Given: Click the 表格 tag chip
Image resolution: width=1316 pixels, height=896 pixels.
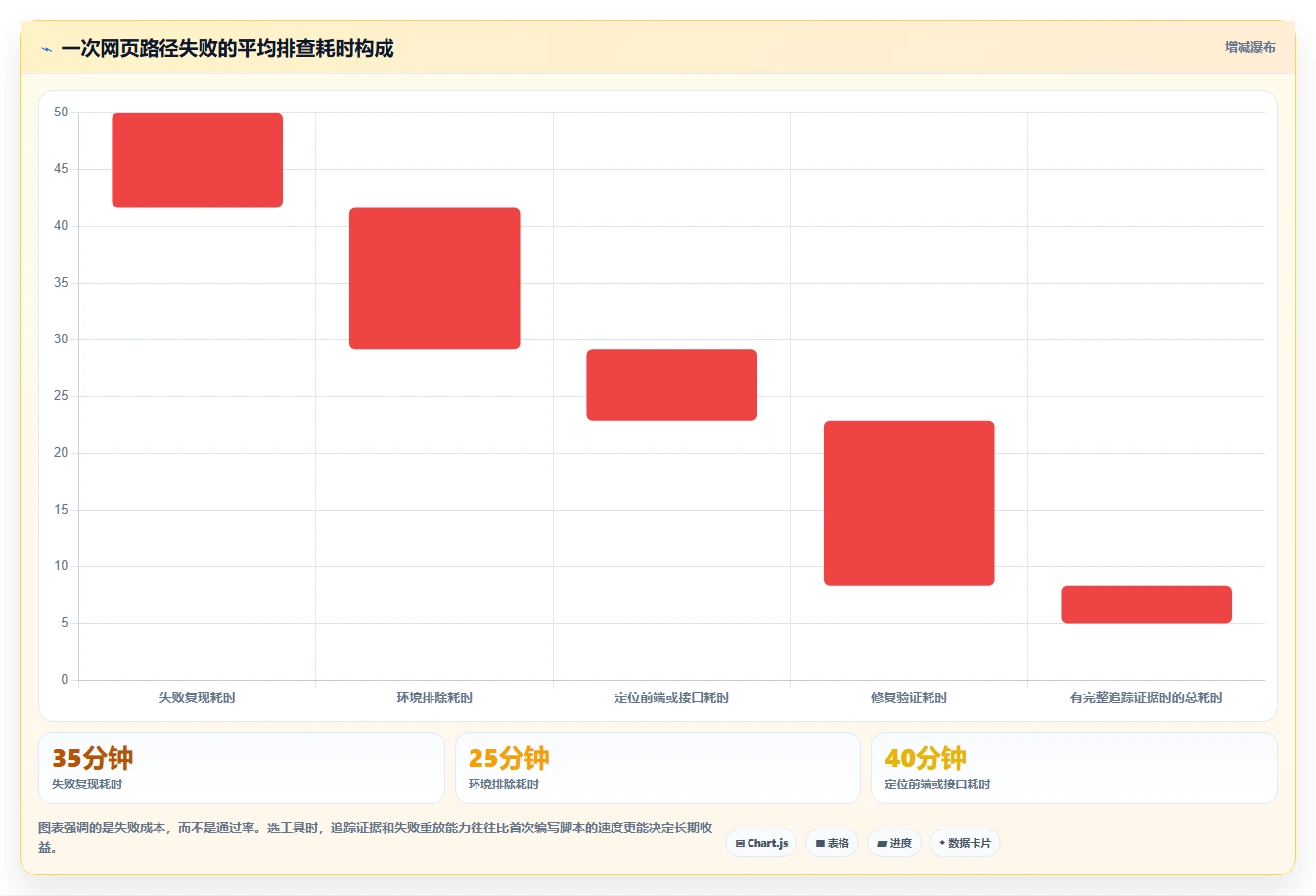Looking at the screenshot, I should 832,843.
